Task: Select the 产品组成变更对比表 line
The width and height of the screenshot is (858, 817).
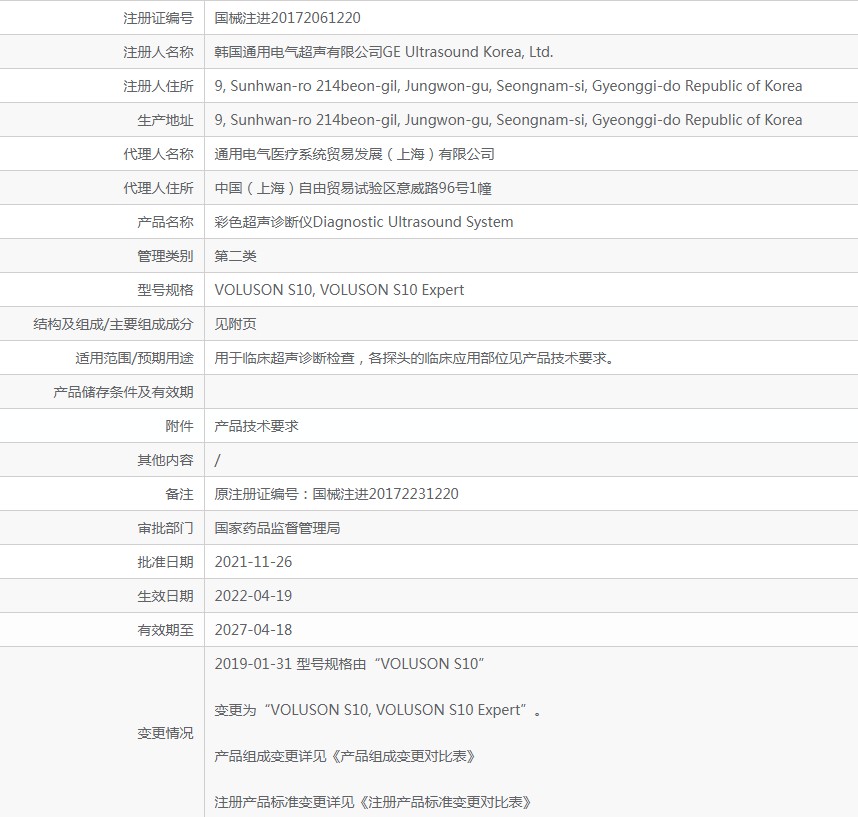Action: [x=345, y=756]
